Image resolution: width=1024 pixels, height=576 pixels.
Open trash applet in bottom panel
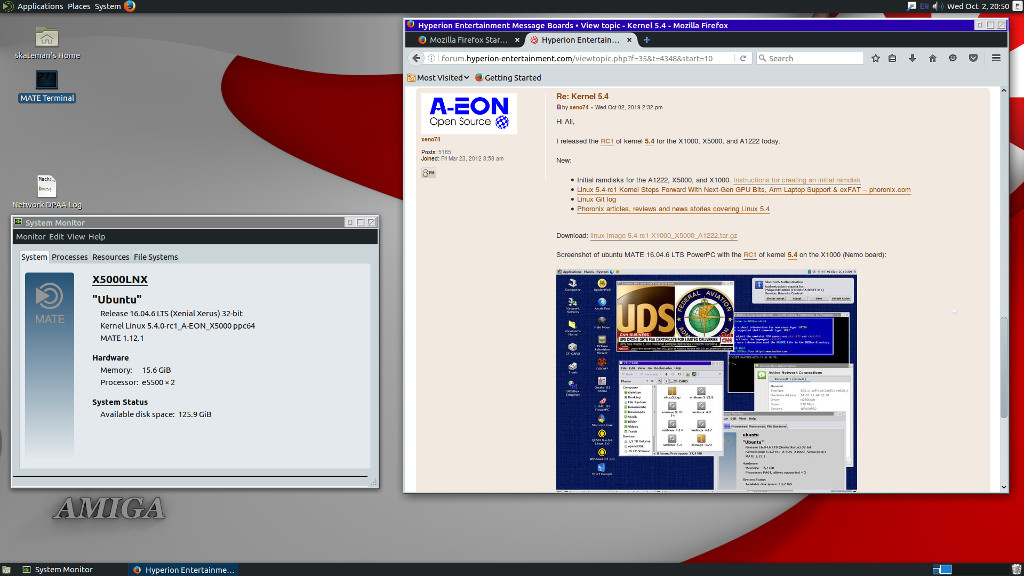[1016, 569]
